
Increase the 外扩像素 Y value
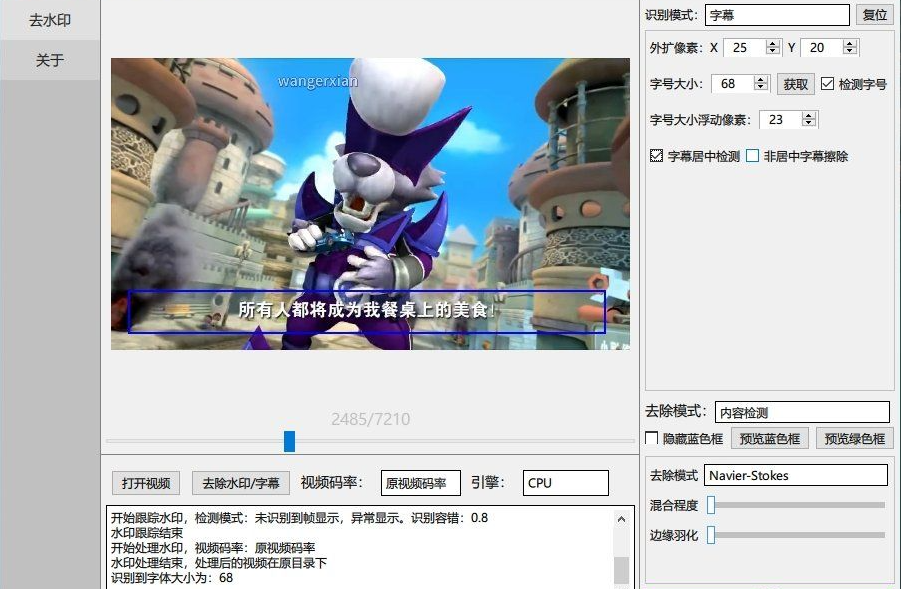850,43
